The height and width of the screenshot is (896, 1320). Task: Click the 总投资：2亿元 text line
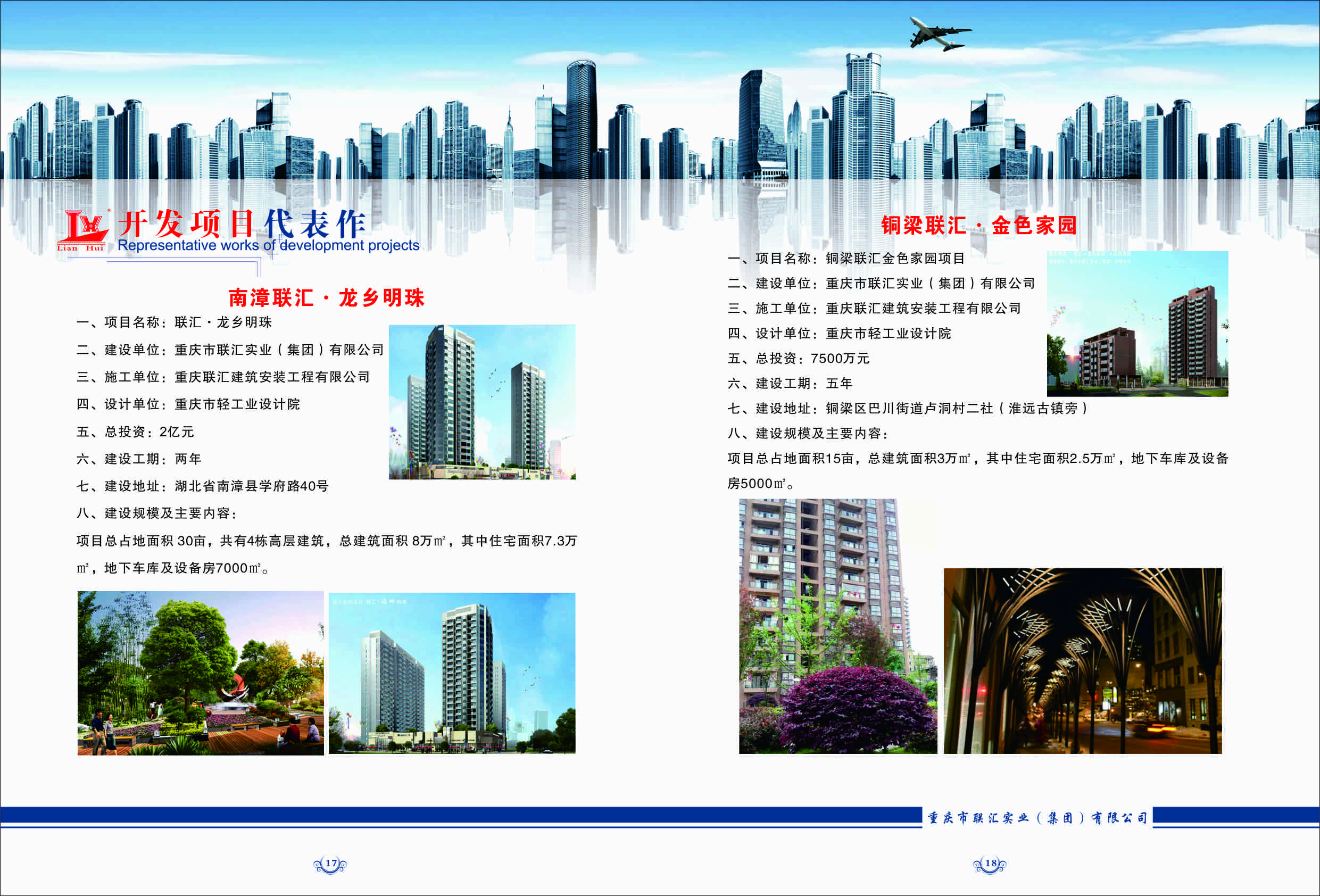point(135,432)
